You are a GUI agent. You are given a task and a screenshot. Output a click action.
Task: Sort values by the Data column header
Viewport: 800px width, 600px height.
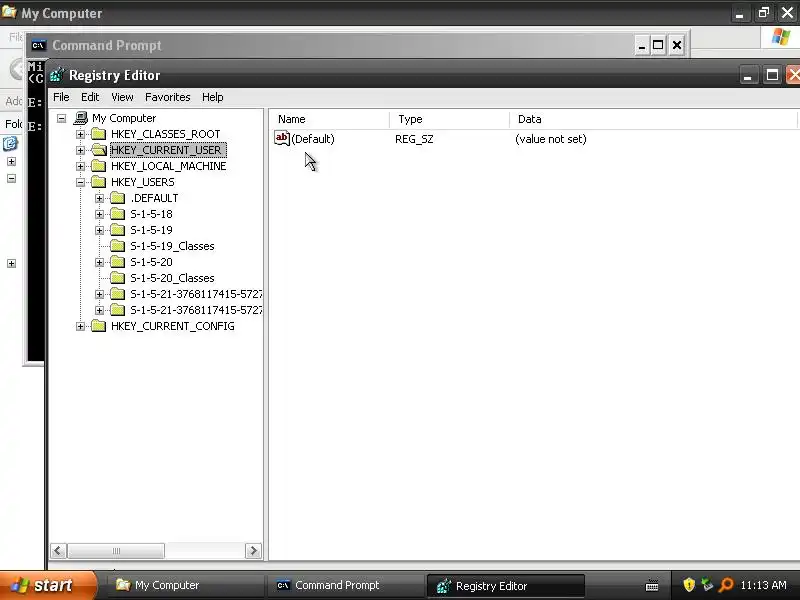pyautogui.click(x=653, y=119)
